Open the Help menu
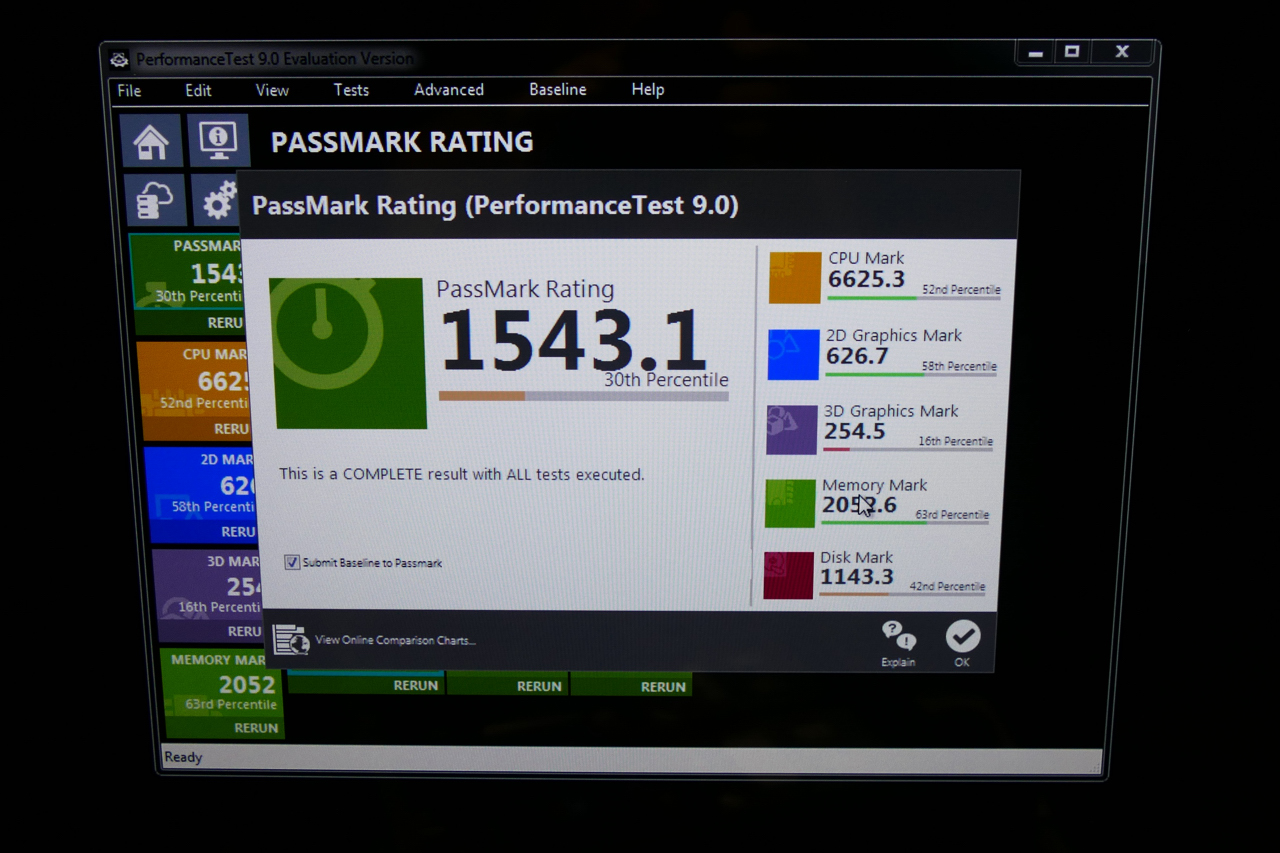 pos(648,90)
